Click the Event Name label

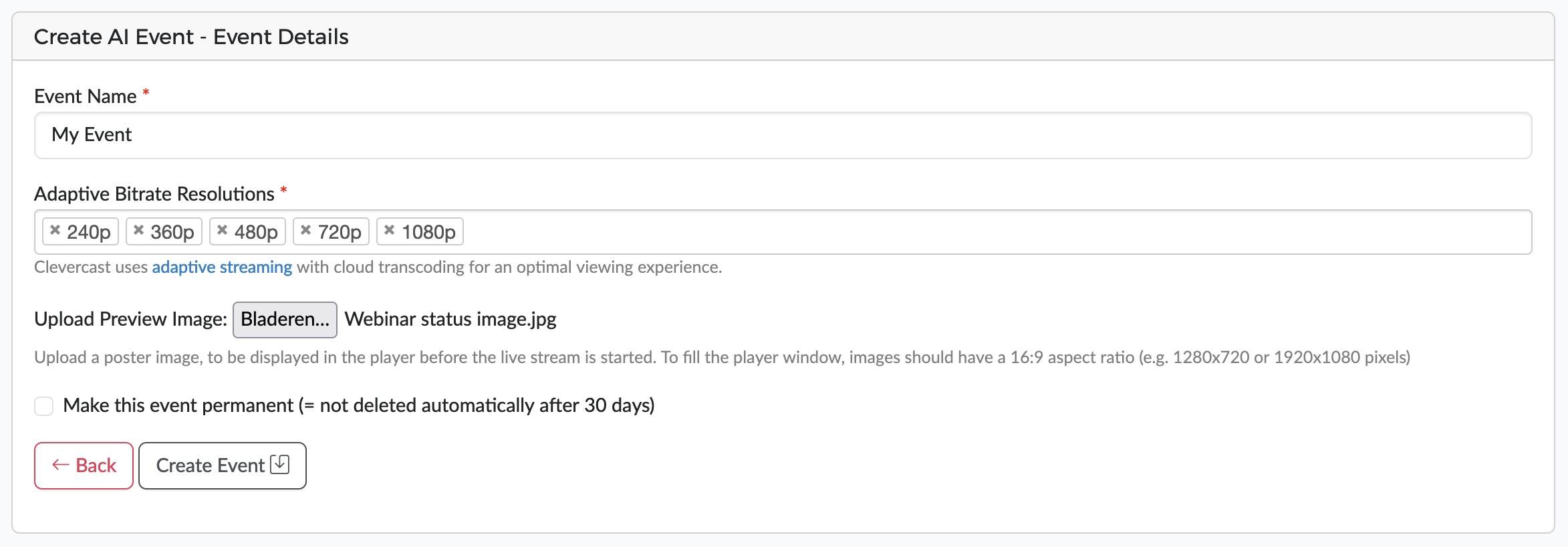[86, 96]
